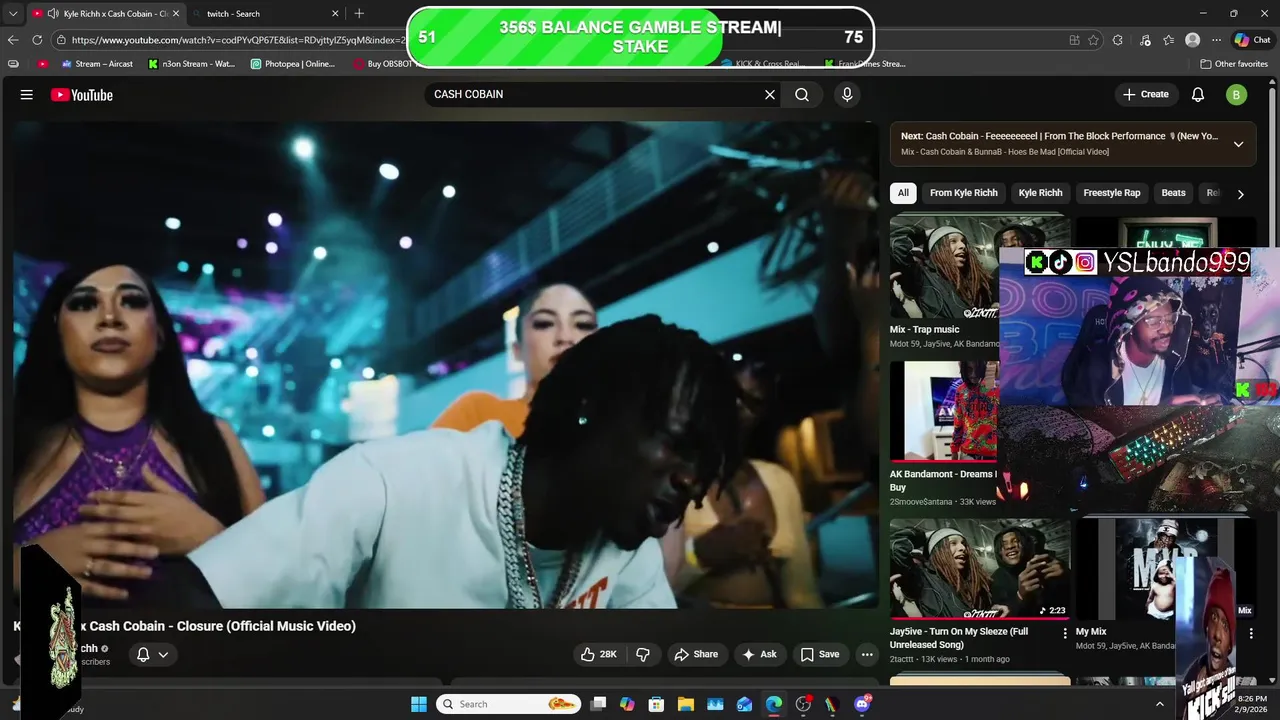Open OBS Studio from taskbar
1280x720 pixels.
tap(803, 704)
